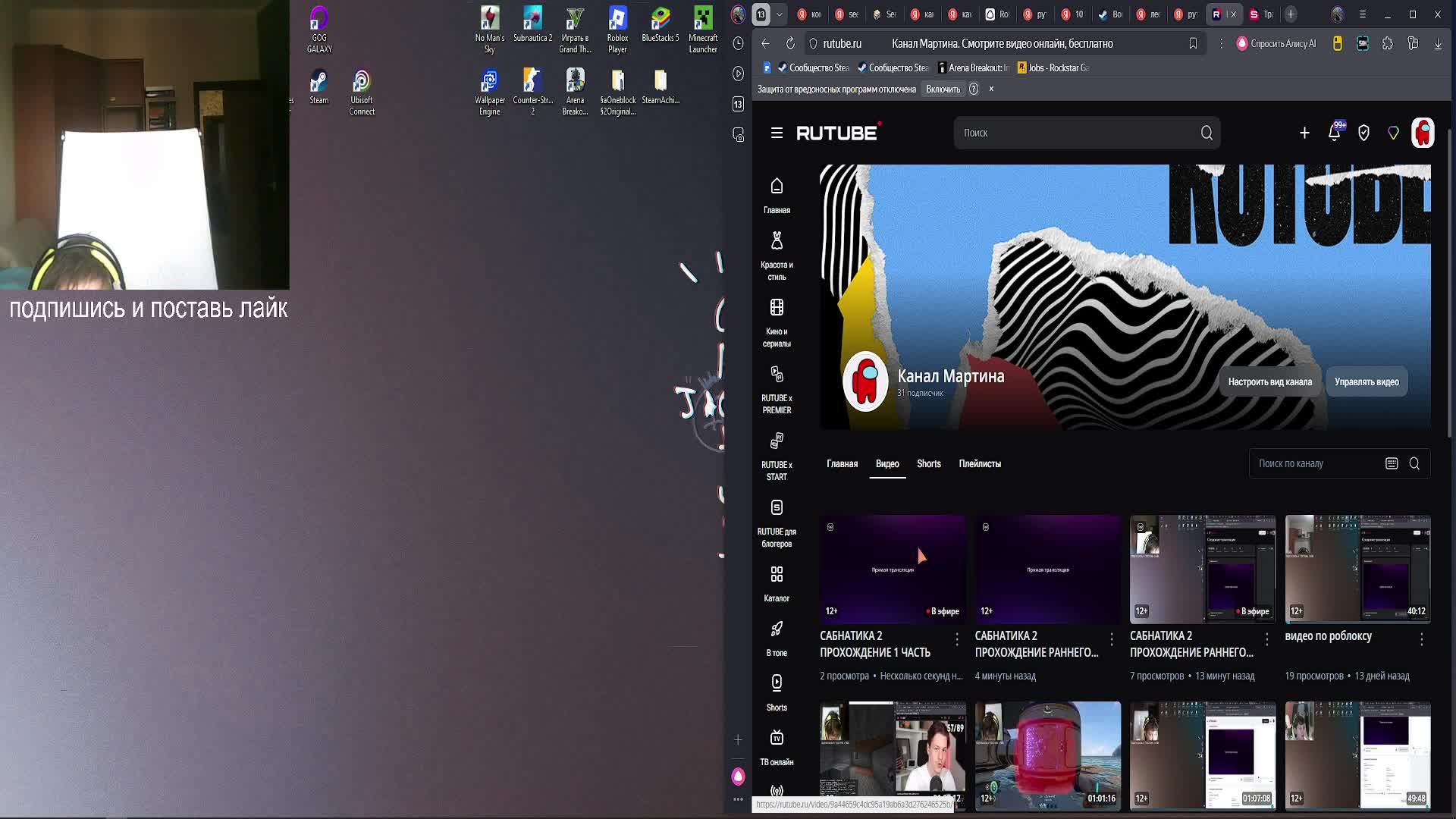Click the plus icon to add content
This screenshot has height=819, width=1456.
tap(1304, 133)
